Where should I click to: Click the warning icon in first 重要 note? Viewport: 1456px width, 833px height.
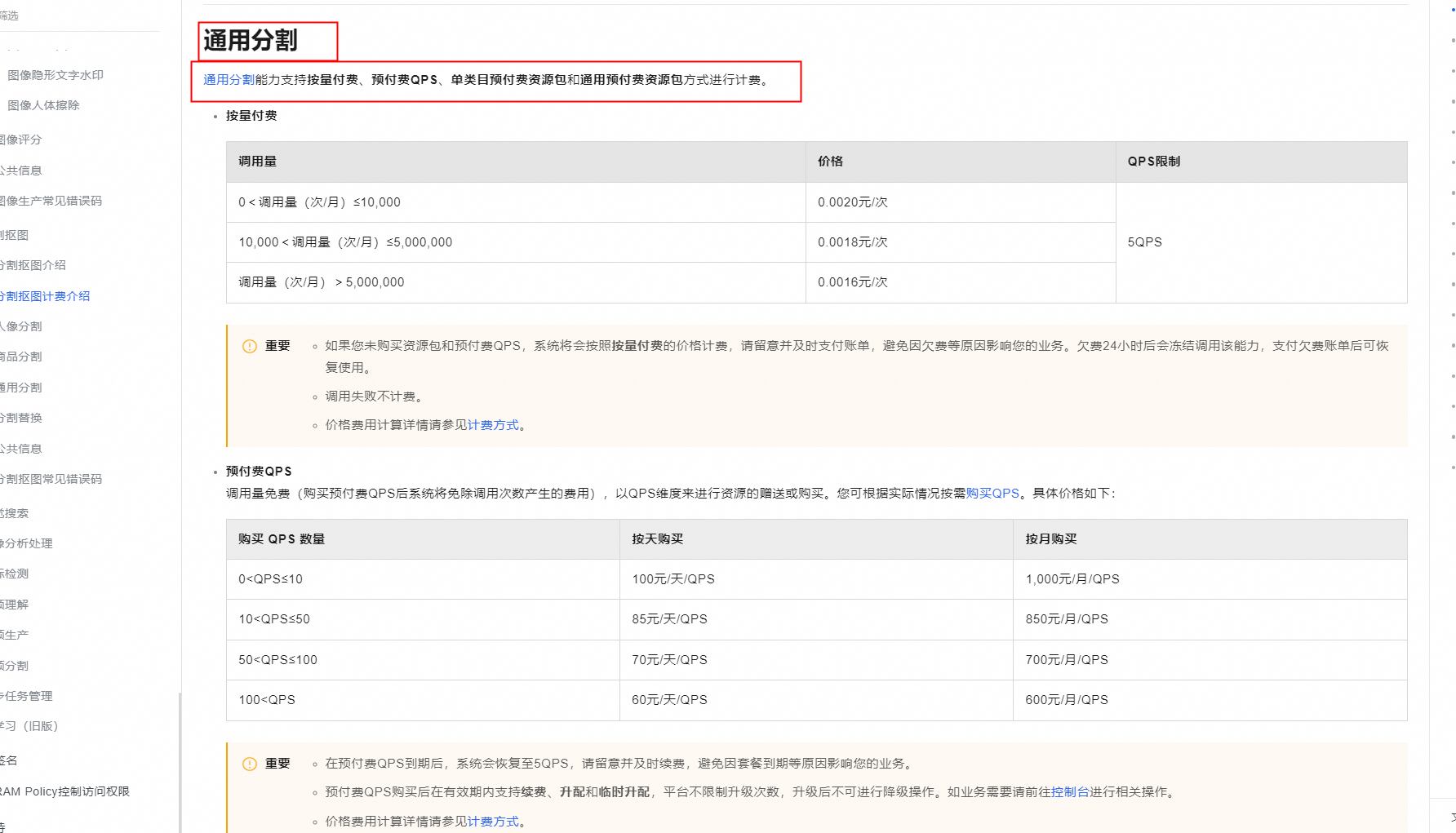point(250,346)
